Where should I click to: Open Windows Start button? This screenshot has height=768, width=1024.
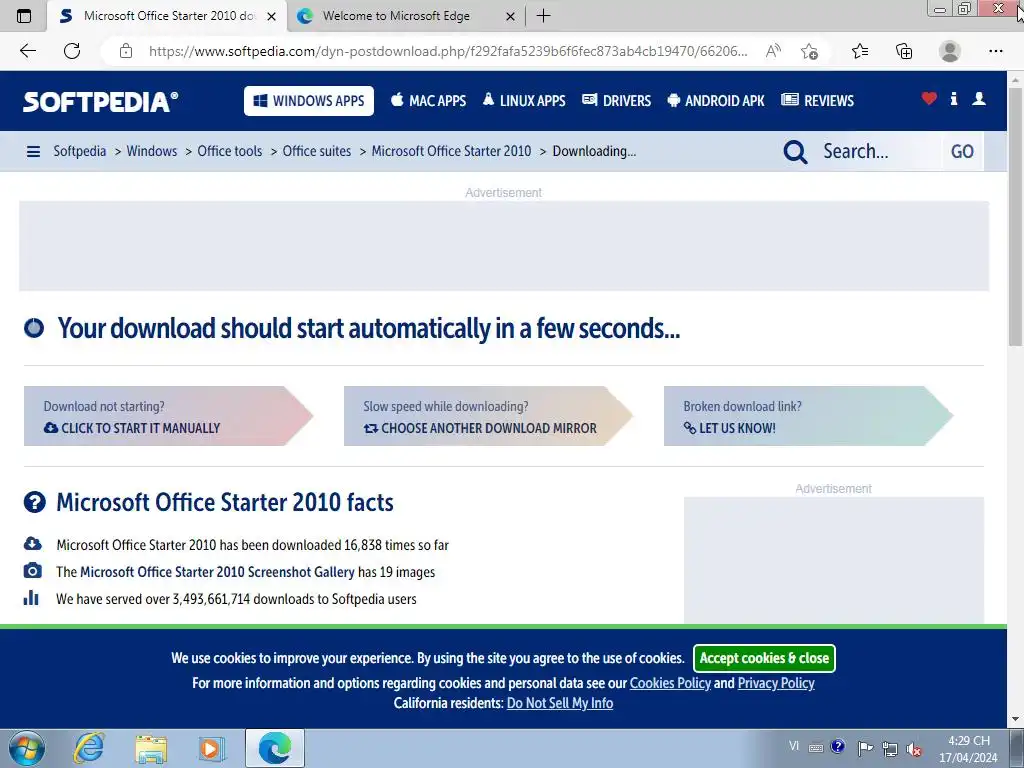coord(27,748)
